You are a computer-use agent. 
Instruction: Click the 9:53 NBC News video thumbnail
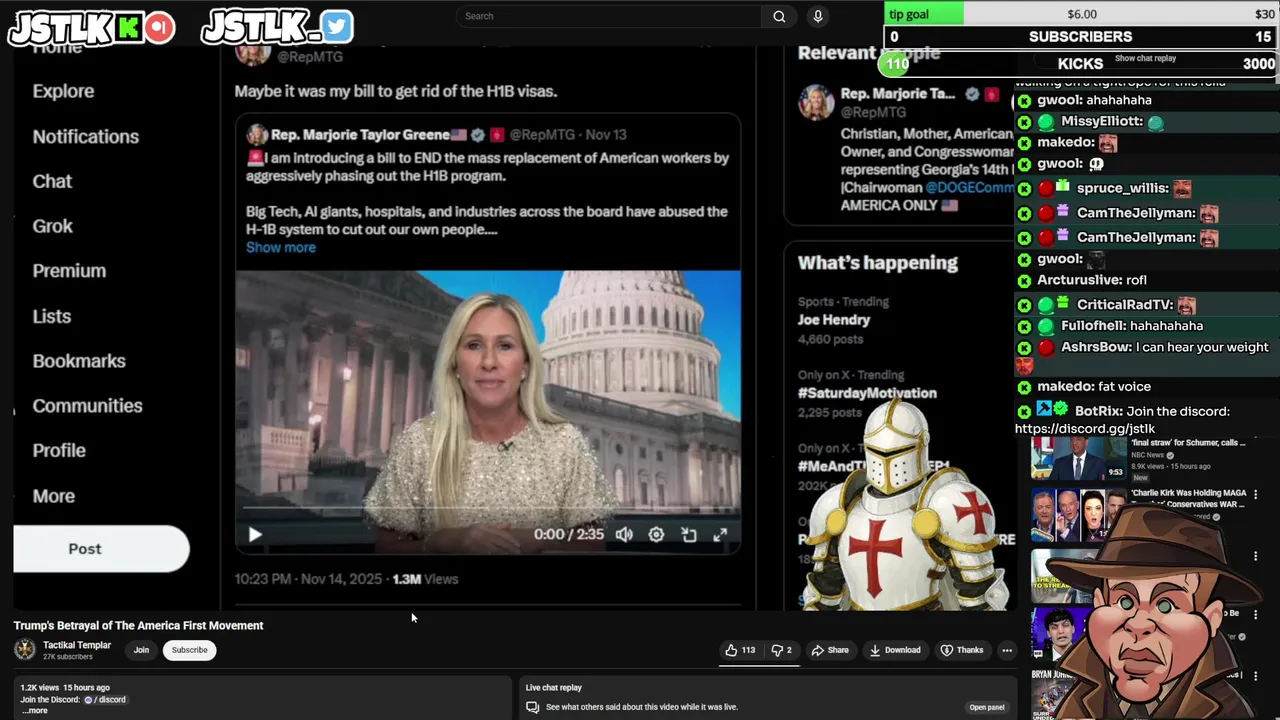coord(1079,459)
